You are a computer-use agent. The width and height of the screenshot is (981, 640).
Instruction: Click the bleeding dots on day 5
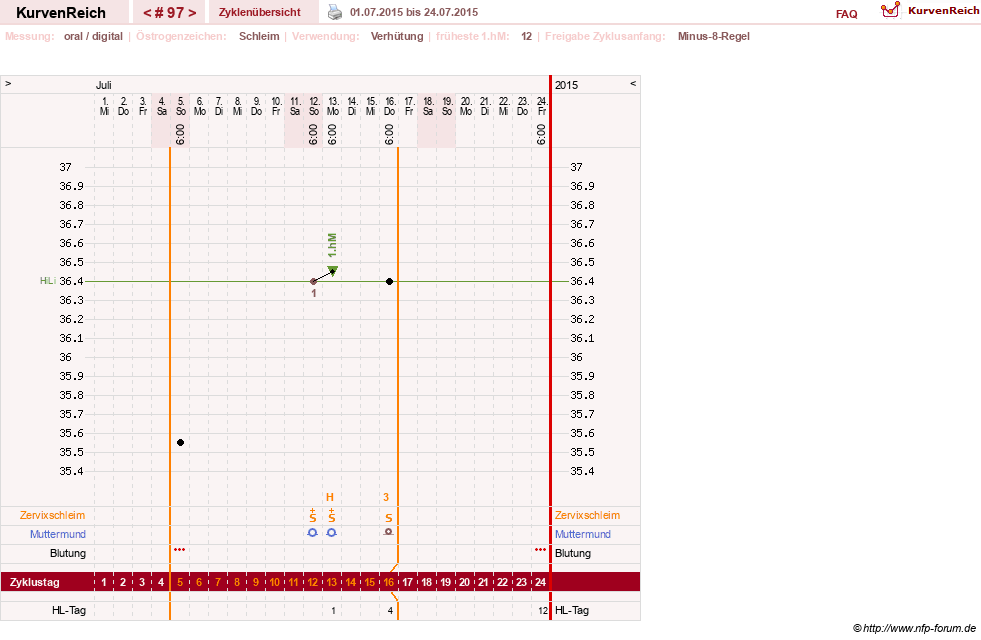(x=180, y=550)
